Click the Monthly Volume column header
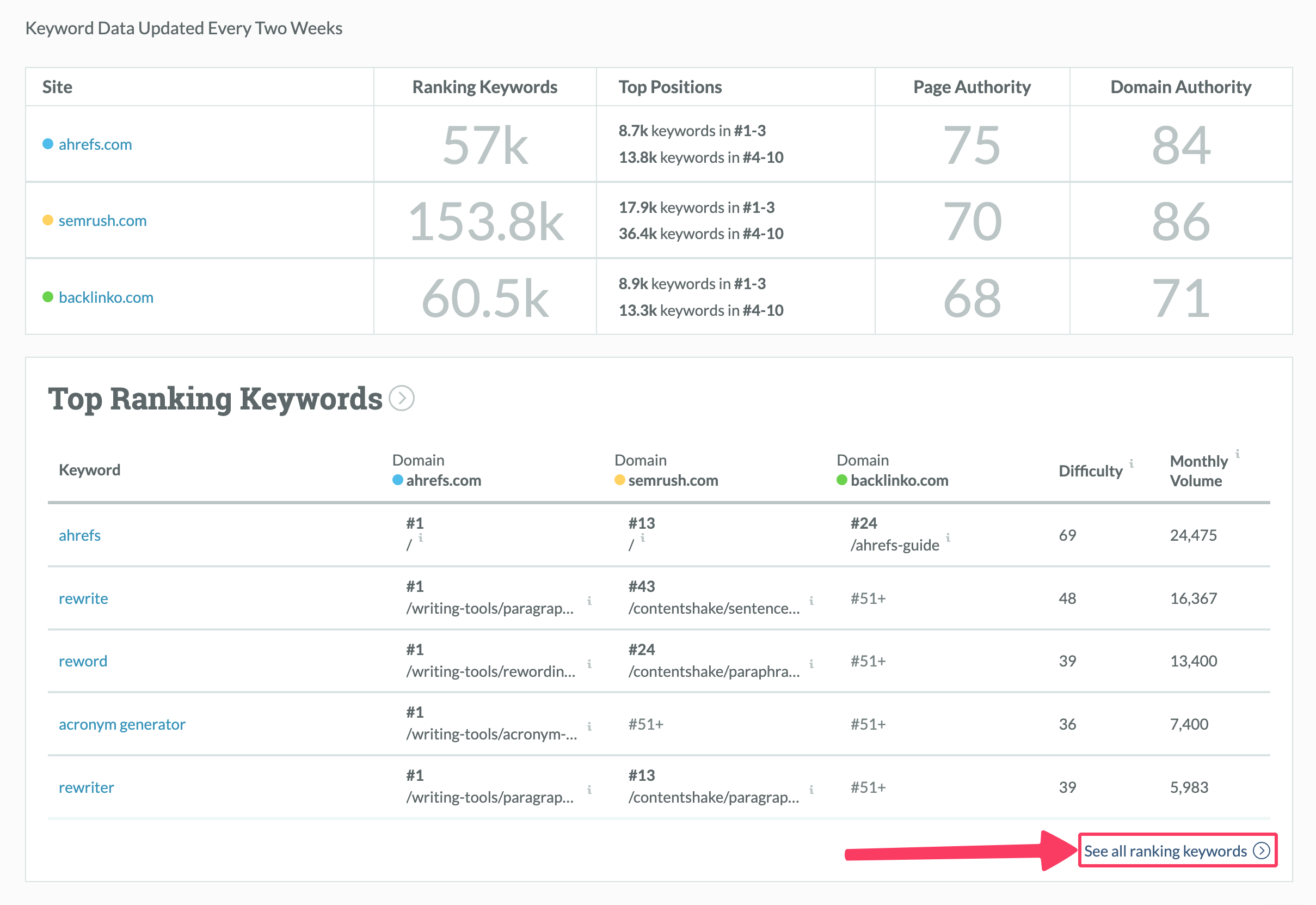 tap(1198, 470)
